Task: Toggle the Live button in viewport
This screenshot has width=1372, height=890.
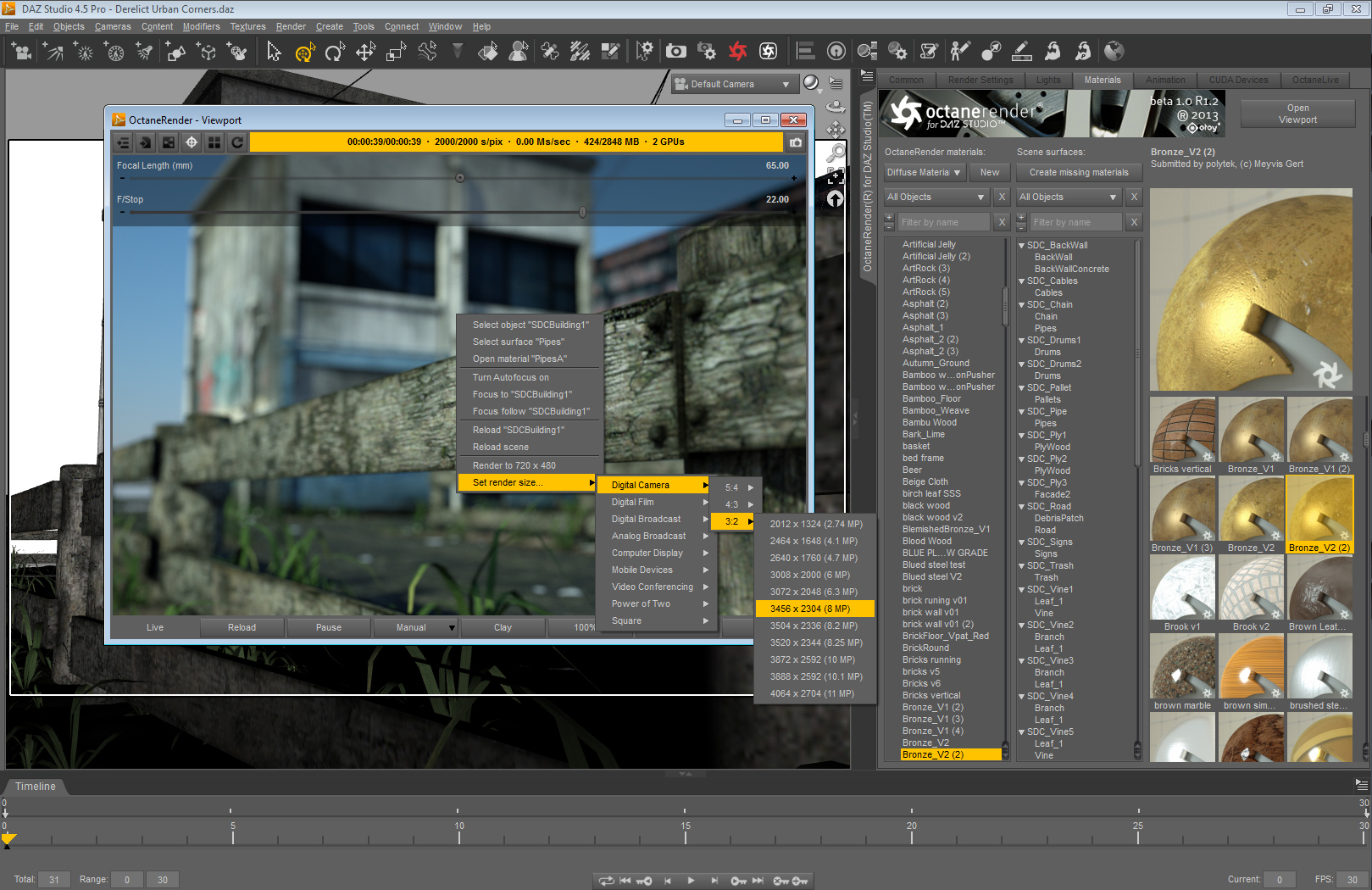Action: coord(155,628)
